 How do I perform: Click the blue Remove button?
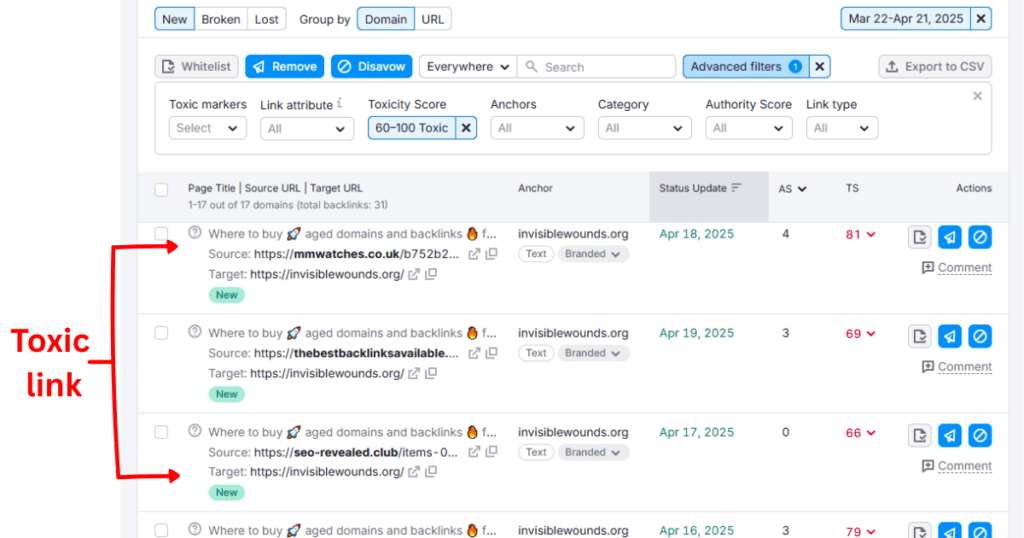click(x=285, y=67)
